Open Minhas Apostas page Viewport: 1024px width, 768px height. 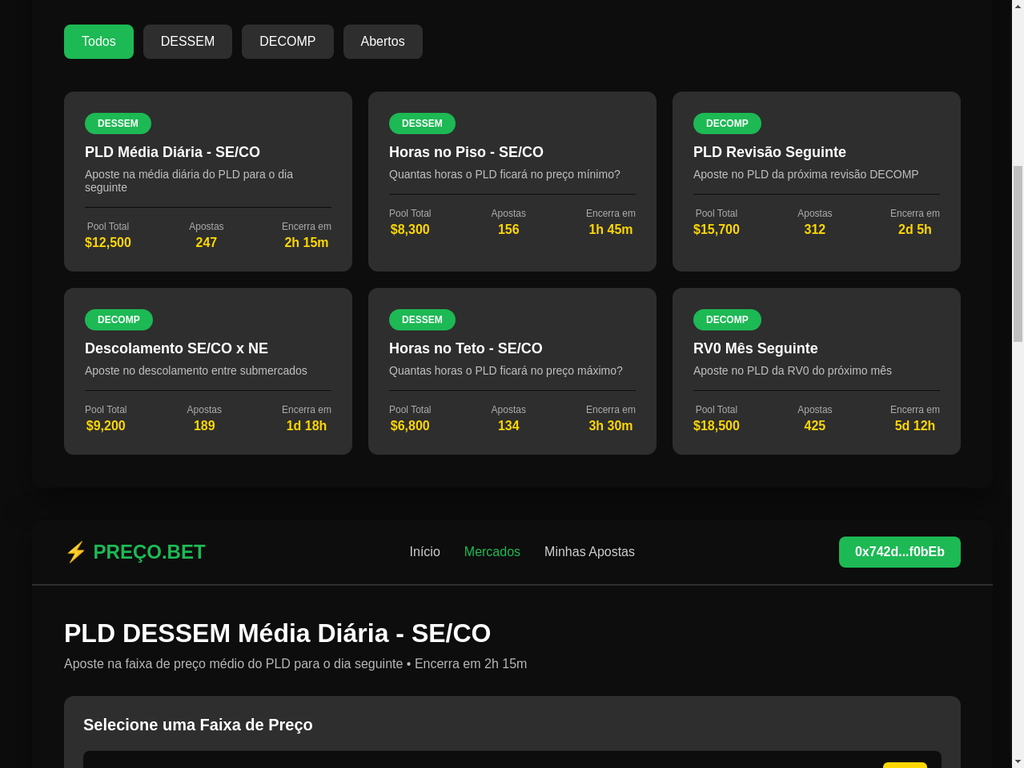tap(589, 552)
